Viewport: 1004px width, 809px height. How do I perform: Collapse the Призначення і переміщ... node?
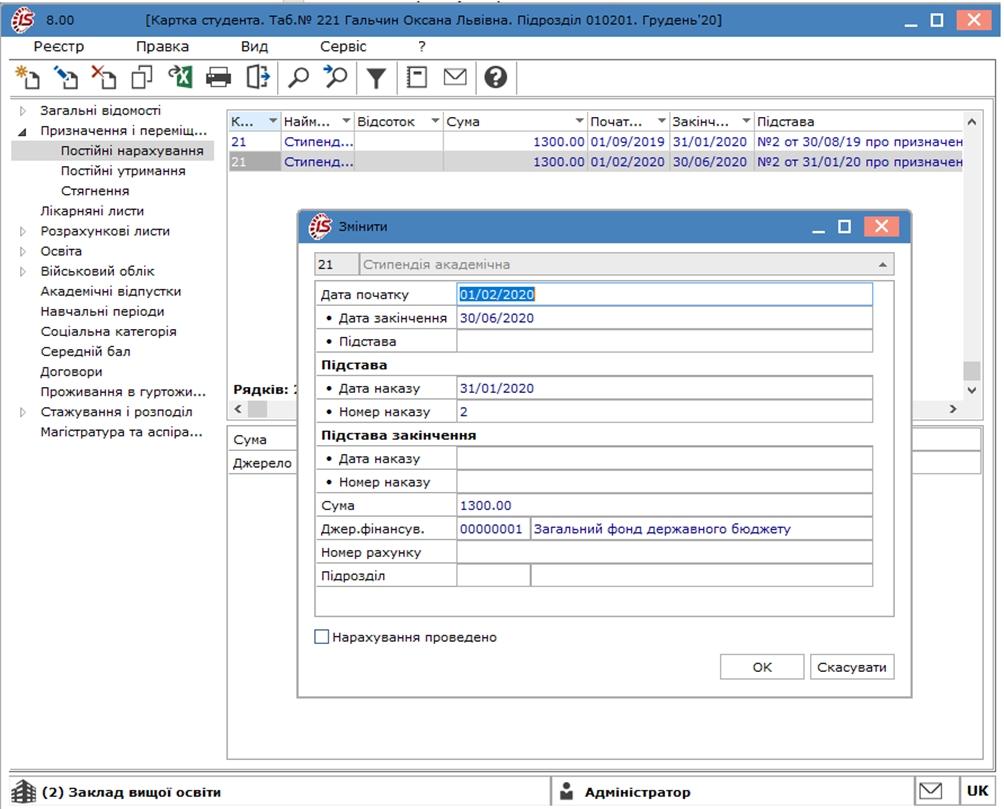point(23,131)
